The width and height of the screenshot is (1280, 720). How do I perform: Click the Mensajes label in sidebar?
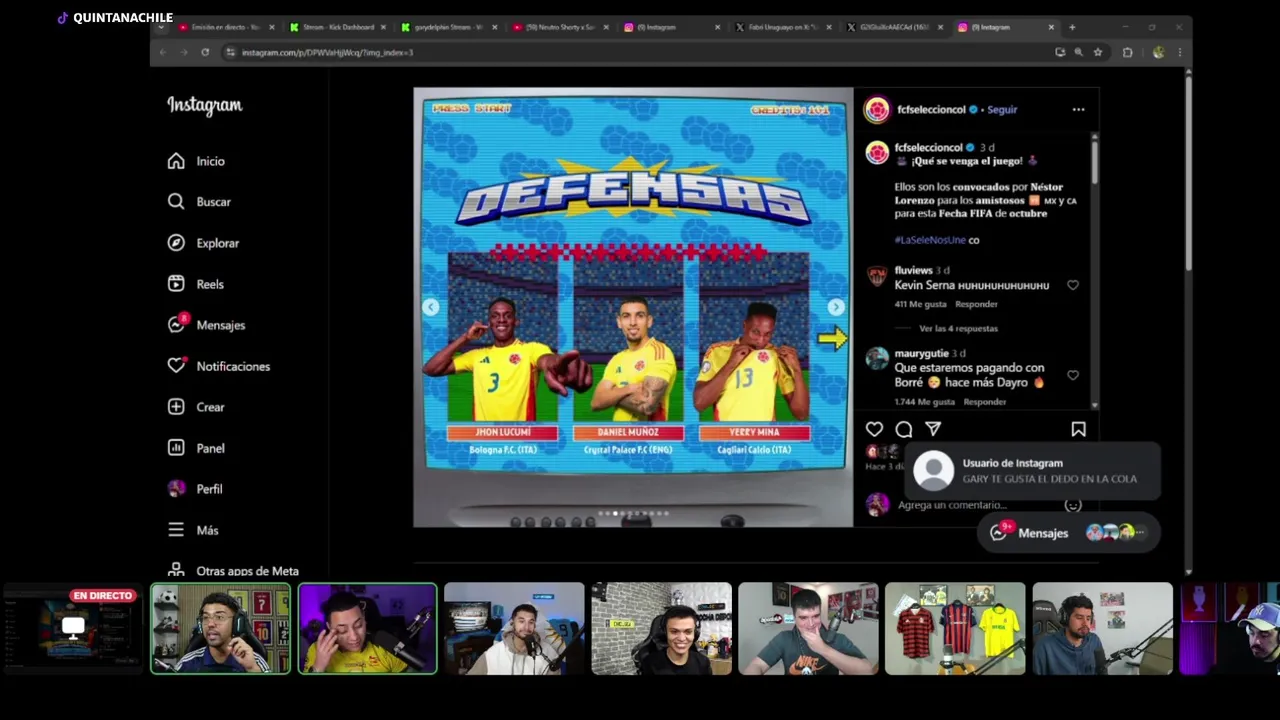coord(221,325)
